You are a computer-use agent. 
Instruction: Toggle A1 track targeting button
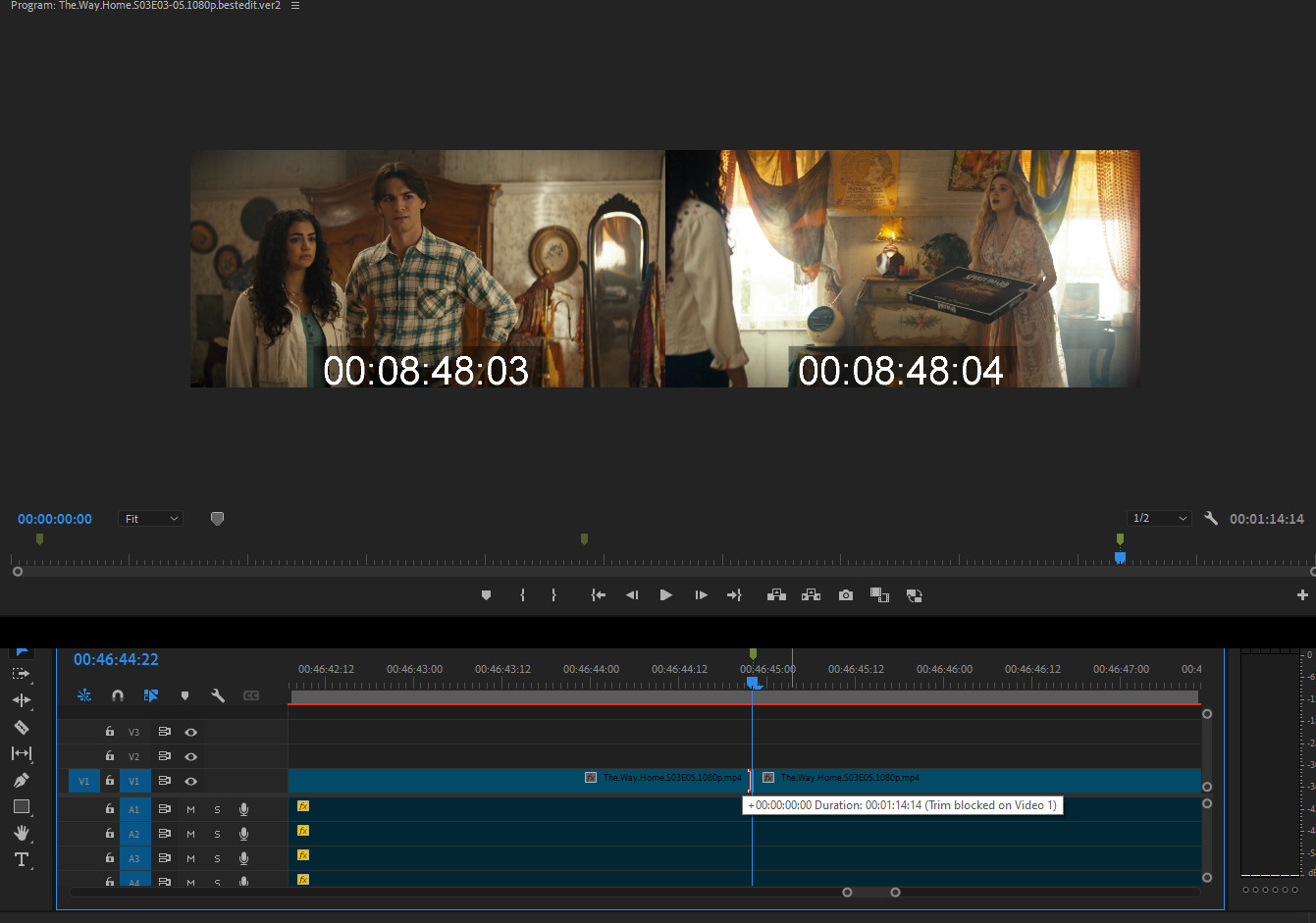(x=134, y=810)
